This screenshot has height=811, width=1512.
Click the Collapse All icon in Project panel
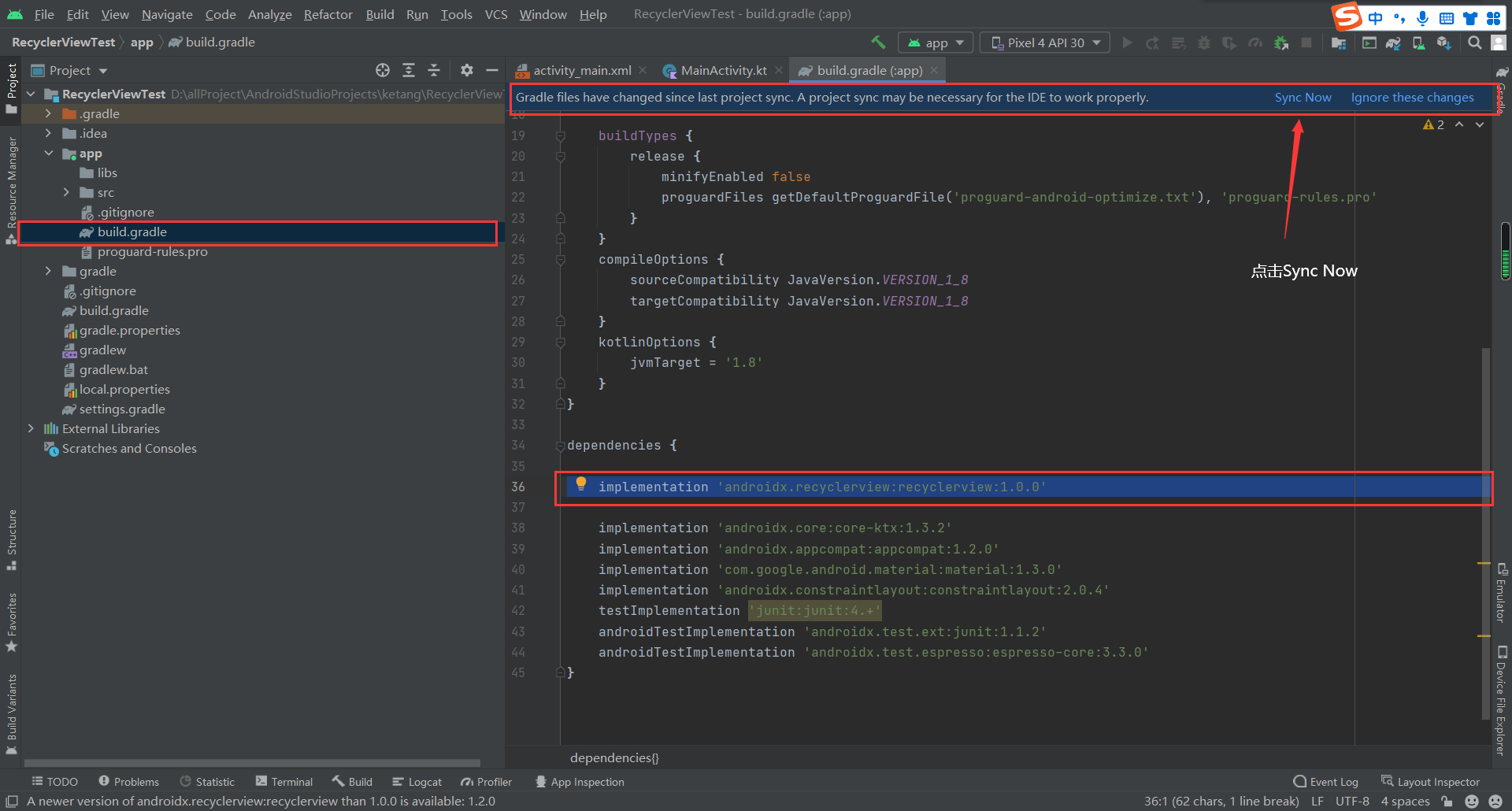[434, 70]
